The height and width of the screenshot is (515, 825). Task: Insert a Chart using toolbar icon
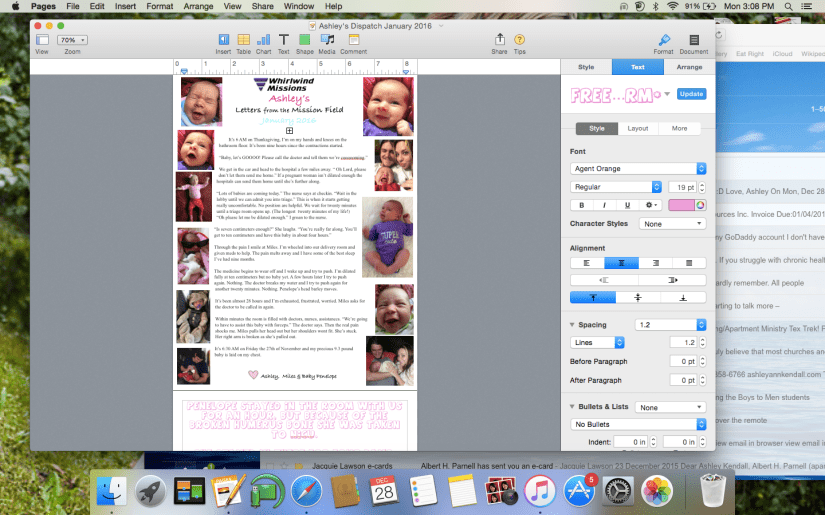pyautogui.click(x=264, y=39)
